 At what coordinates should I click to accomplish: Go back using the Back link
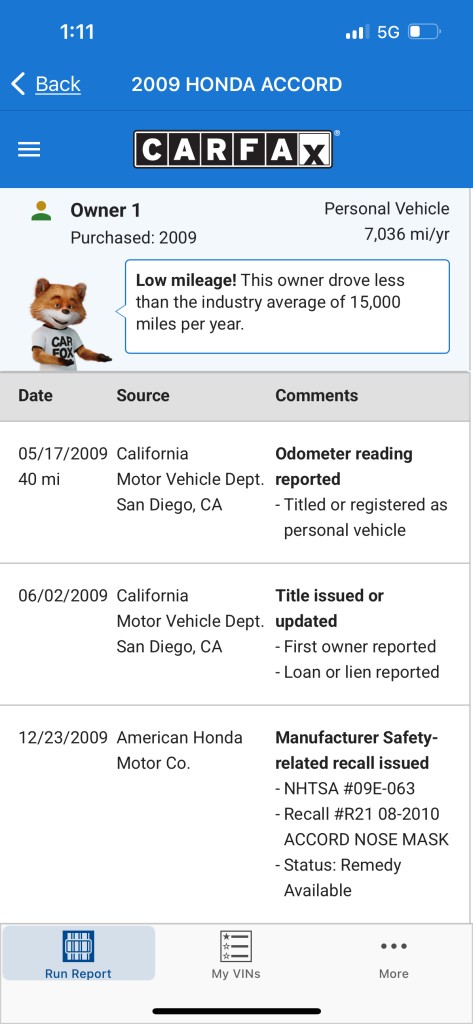click(x=58, y=84)
